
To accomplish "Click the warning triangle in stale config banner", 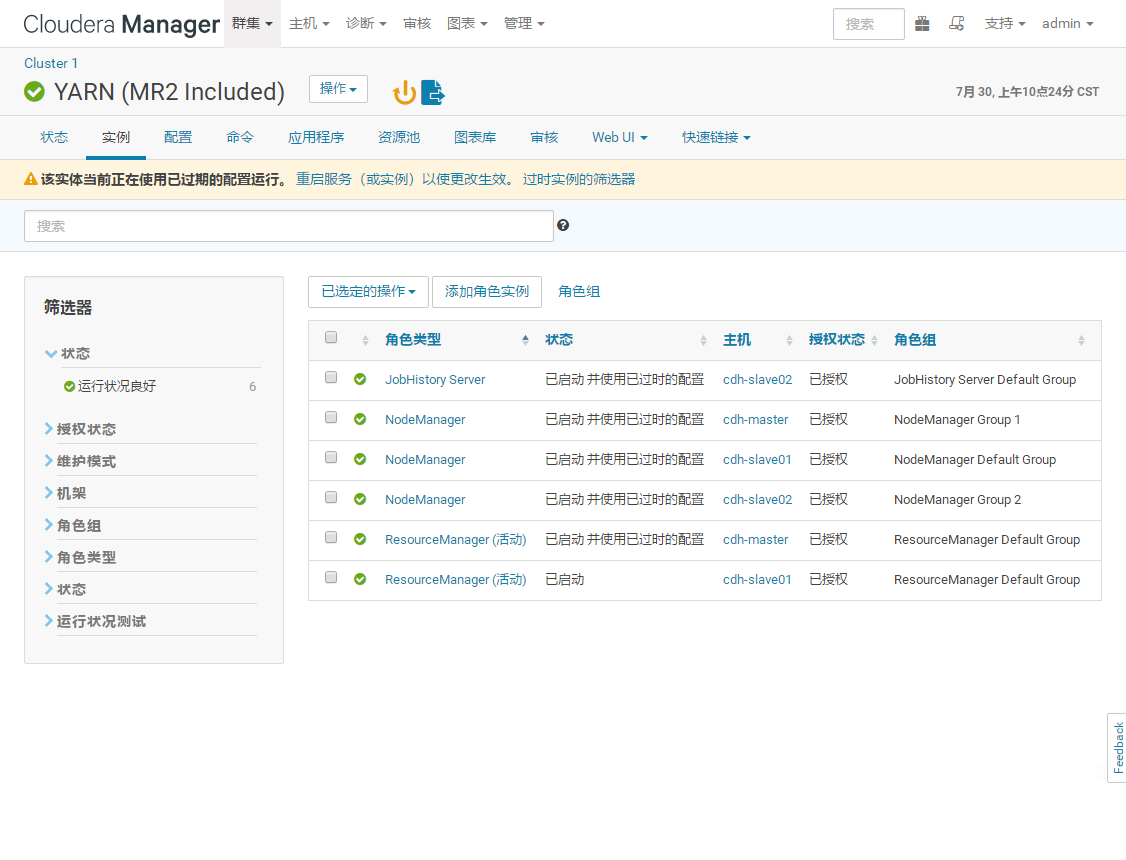I will tap(31, 179).
